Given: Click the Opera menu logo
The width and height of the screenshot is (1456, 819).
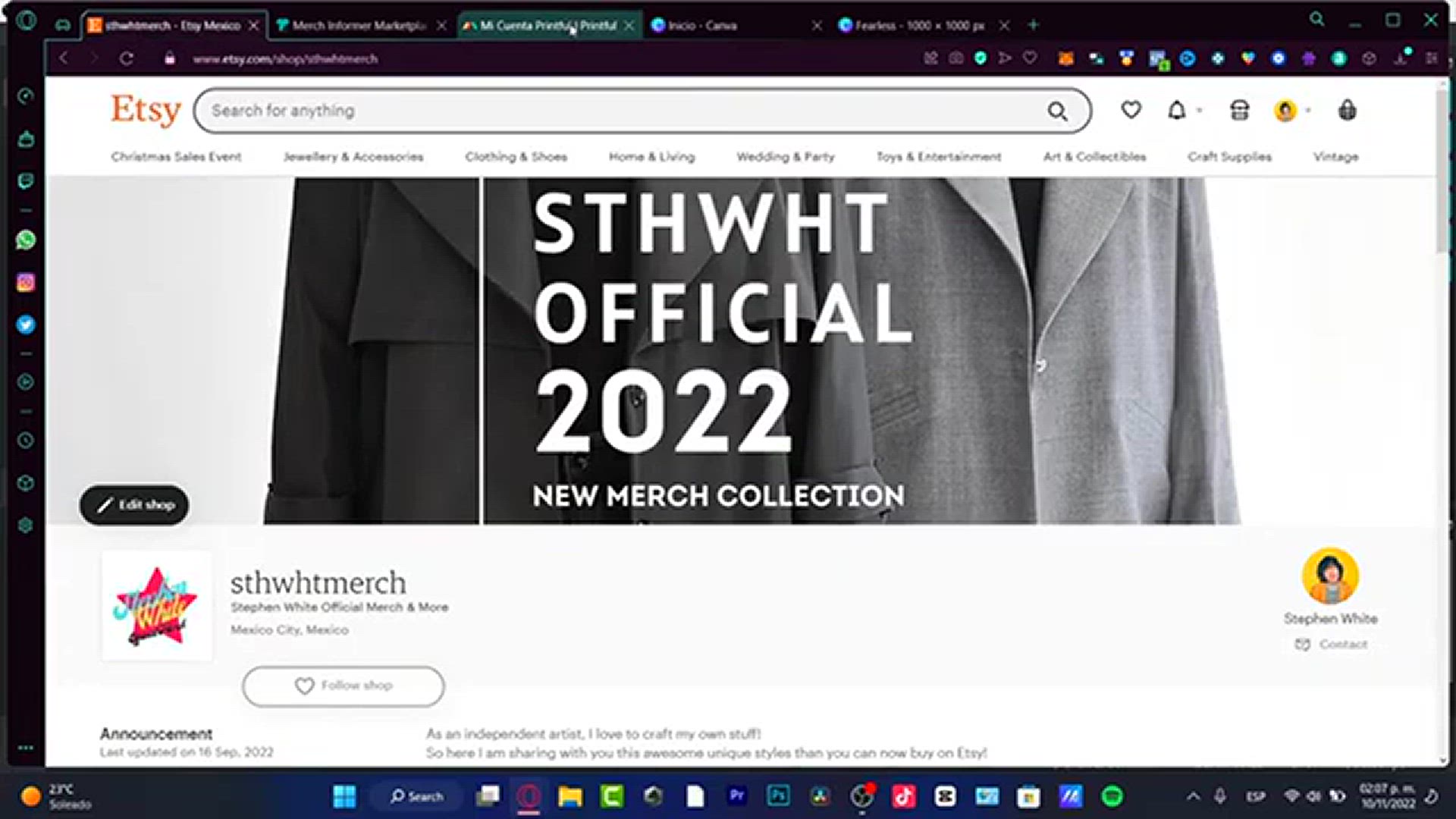Looking at the screenshot, I should [26, 20].
